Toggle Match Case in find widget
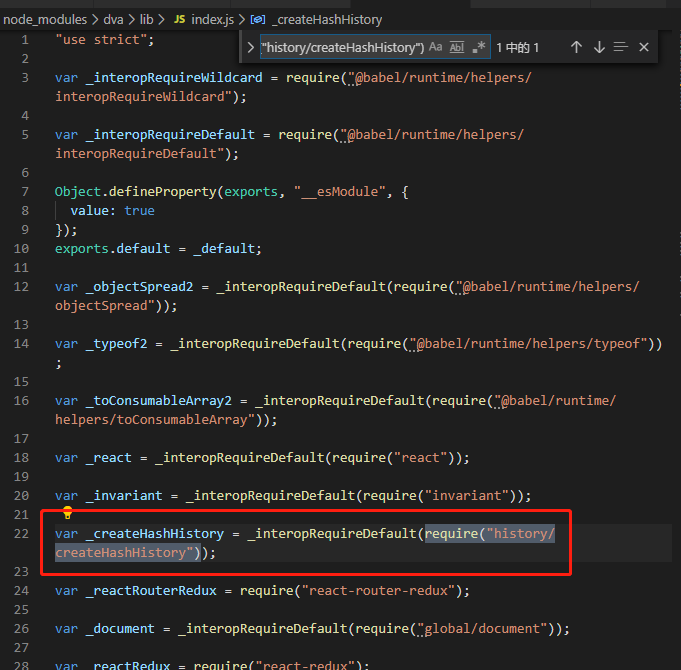Viewport: 681px width, 670px height. (436, 47)
